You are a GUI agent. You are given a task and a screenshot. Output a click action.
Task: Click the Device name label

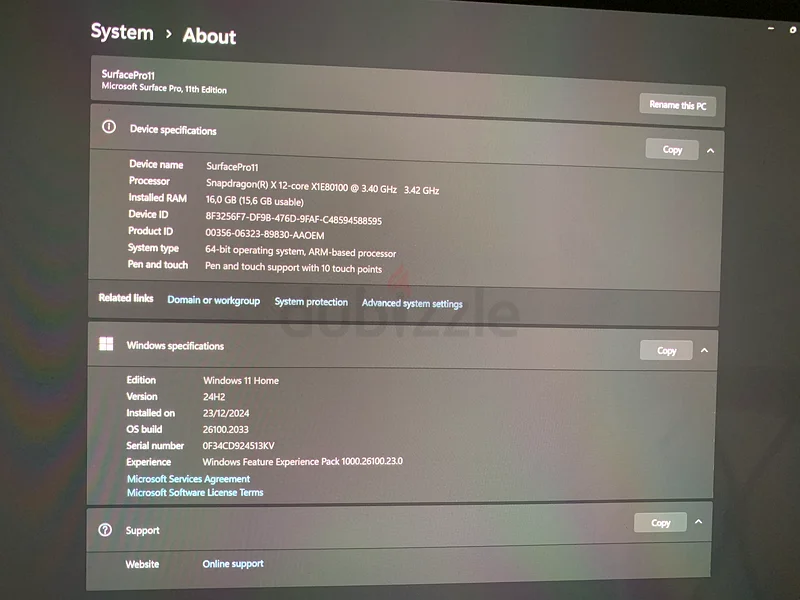(x=156, y=164)
